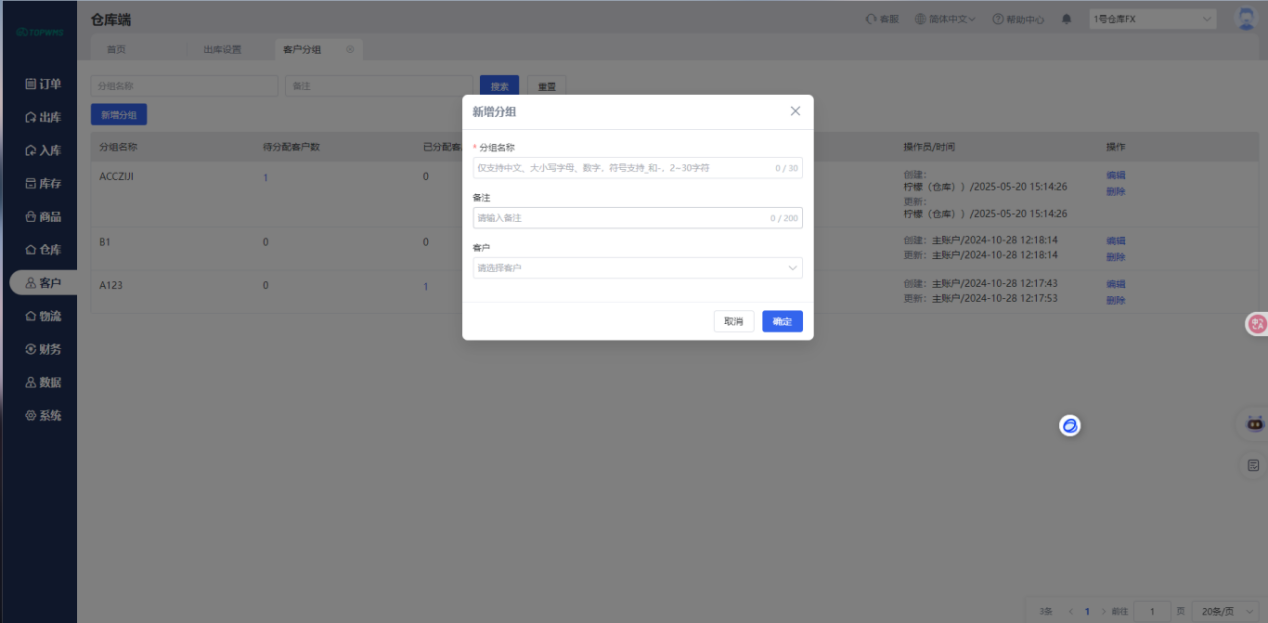The image size is (1268, 623).
Task: Click the 确定 confirm button
Action: (782, 321)
